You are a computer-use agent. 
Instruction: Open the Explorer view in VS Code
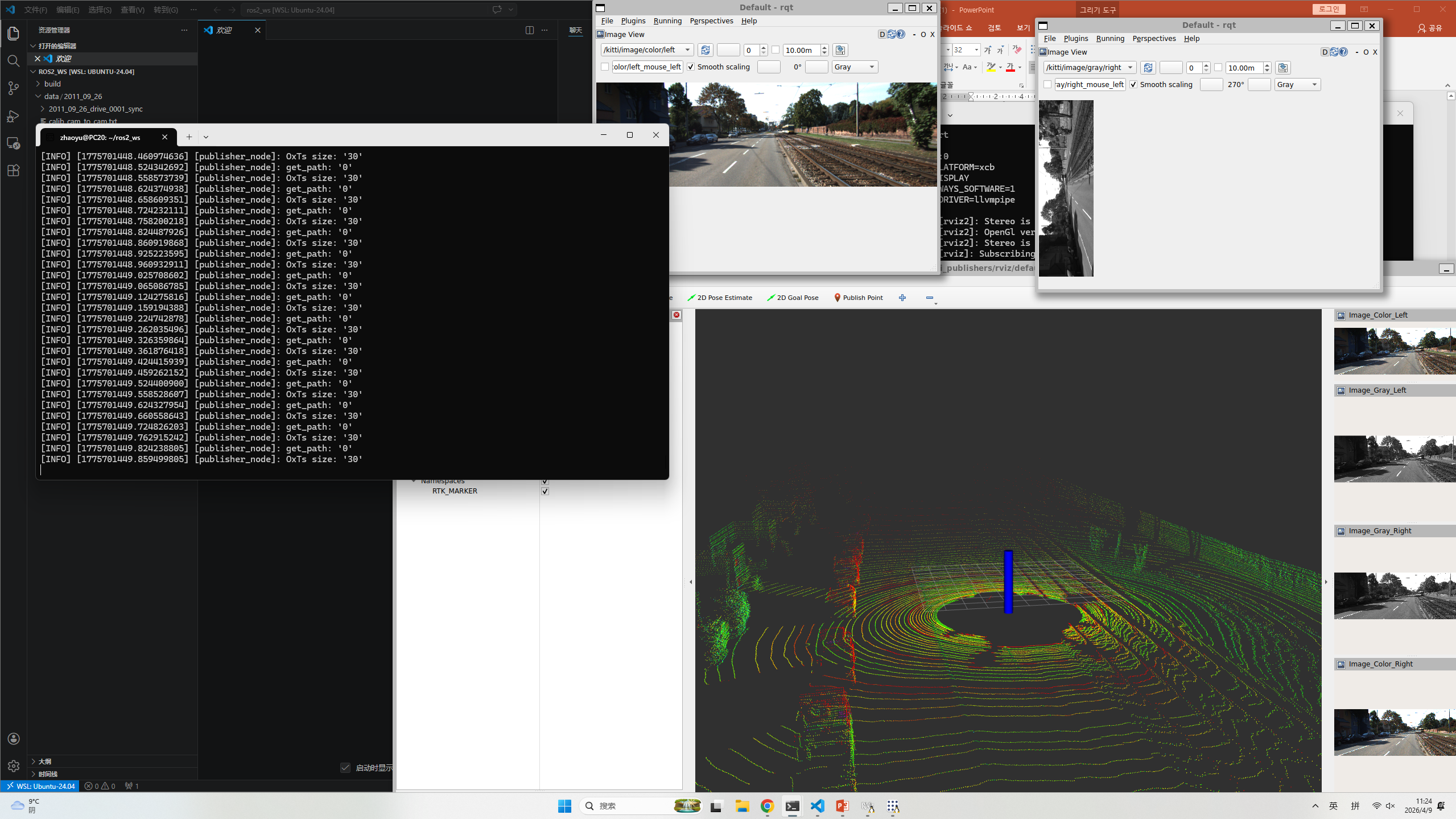pyautogui.click(x=14, y=34)
